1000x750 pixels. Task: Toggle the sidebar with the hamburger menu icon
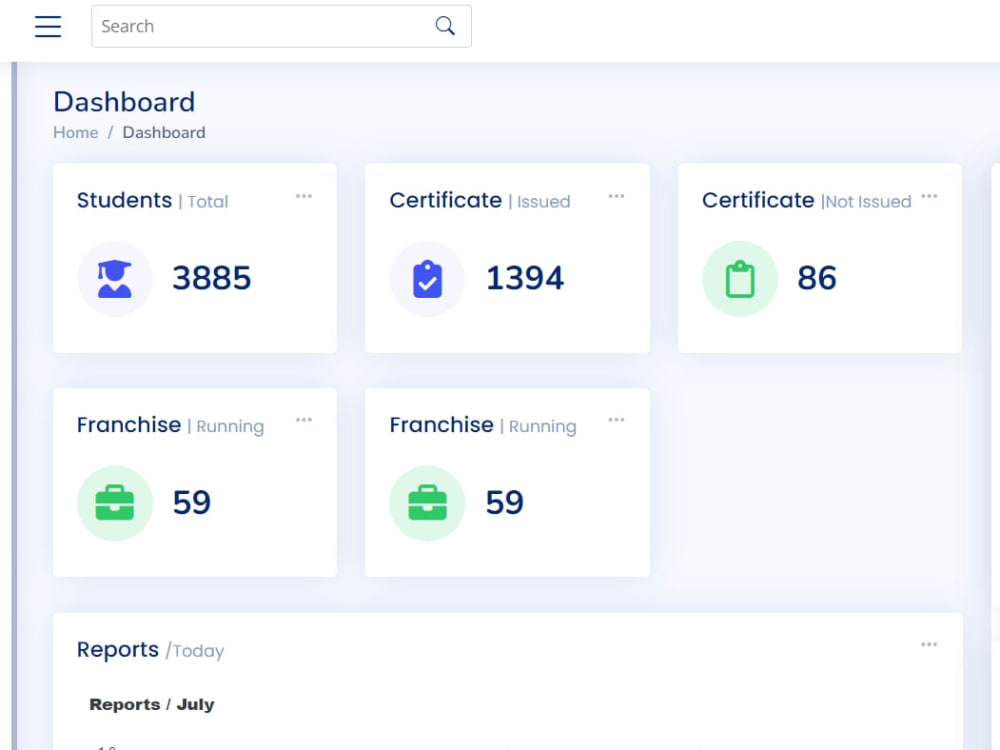point(48,26)
